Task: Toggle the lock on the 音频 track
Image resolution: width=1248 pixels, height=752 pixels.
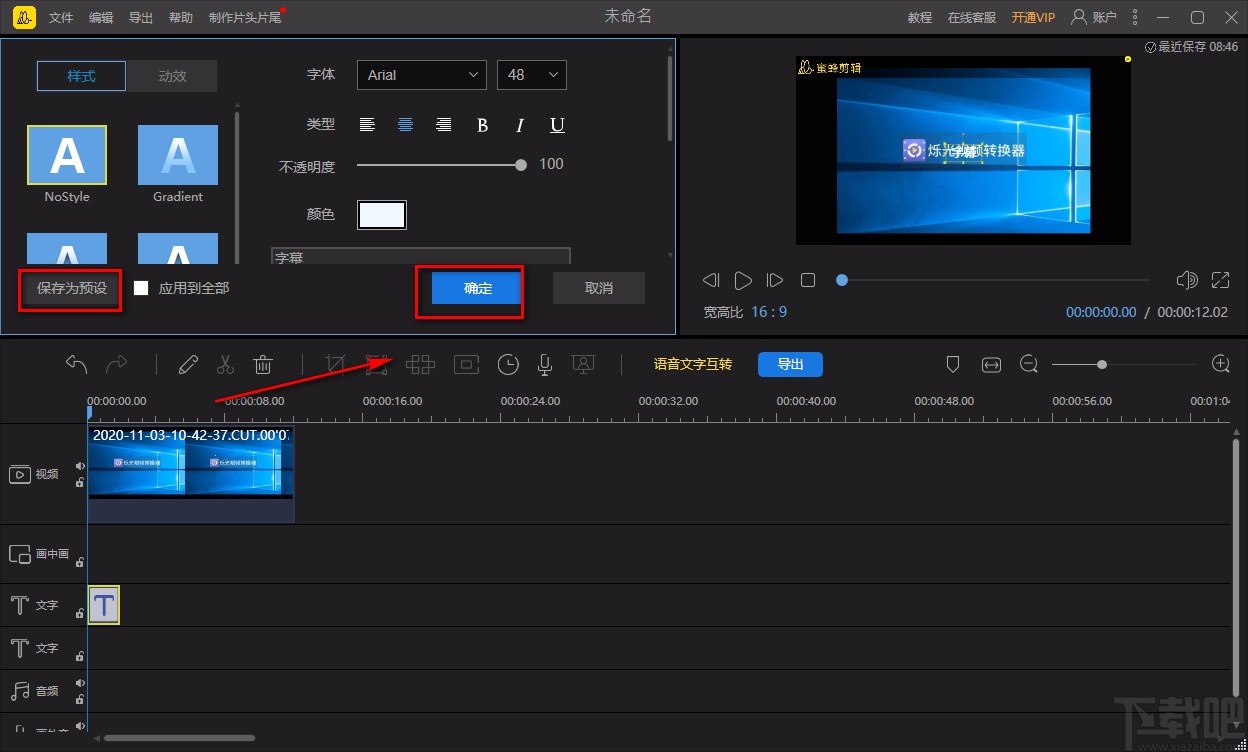Action: tap(80, 700)
